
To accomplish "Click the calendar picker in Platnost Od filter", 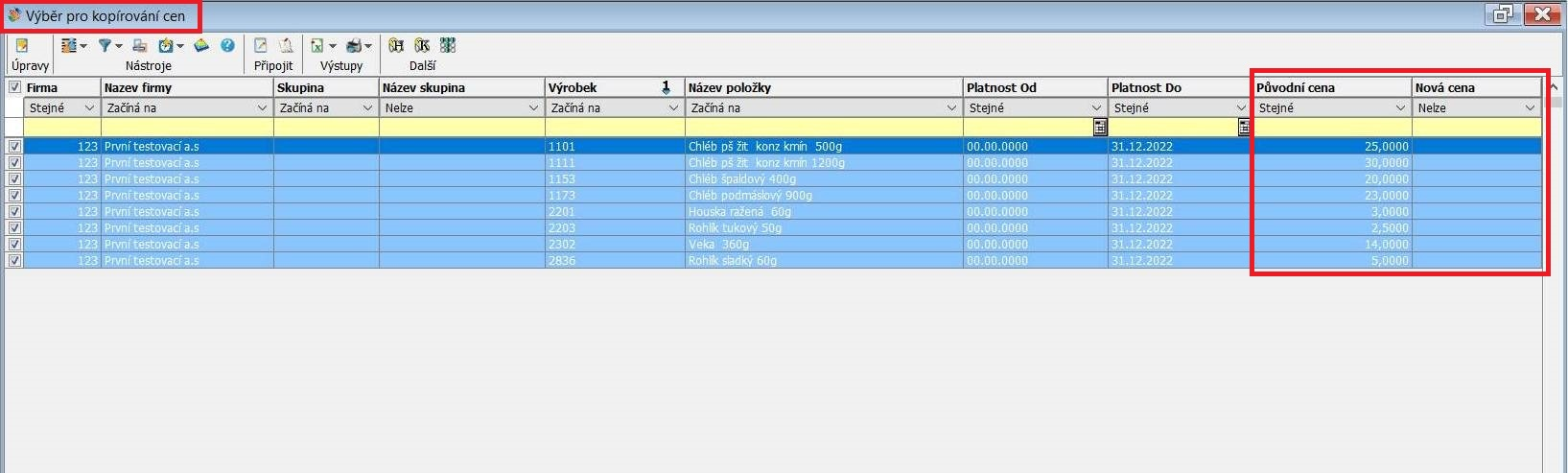I will pos(1100,127).
